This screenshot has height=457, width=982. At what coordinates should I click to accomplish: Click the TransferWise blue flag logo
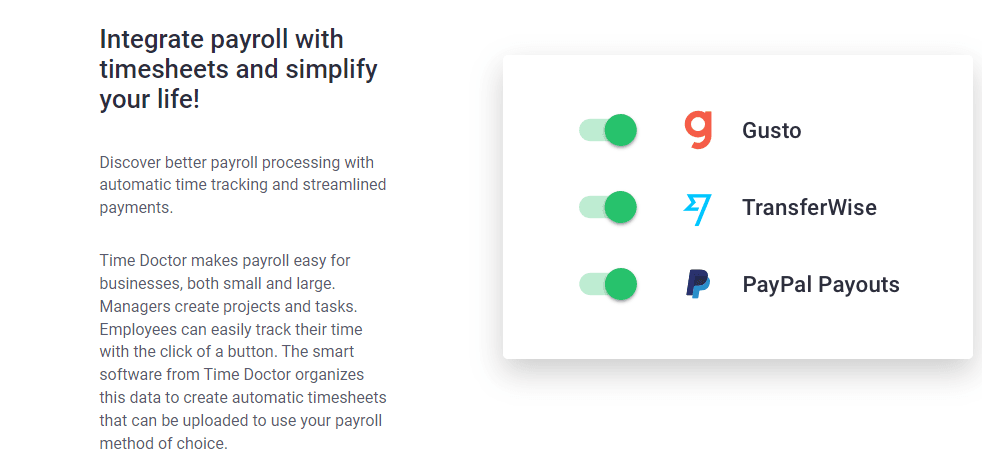[x=697, y=208]
